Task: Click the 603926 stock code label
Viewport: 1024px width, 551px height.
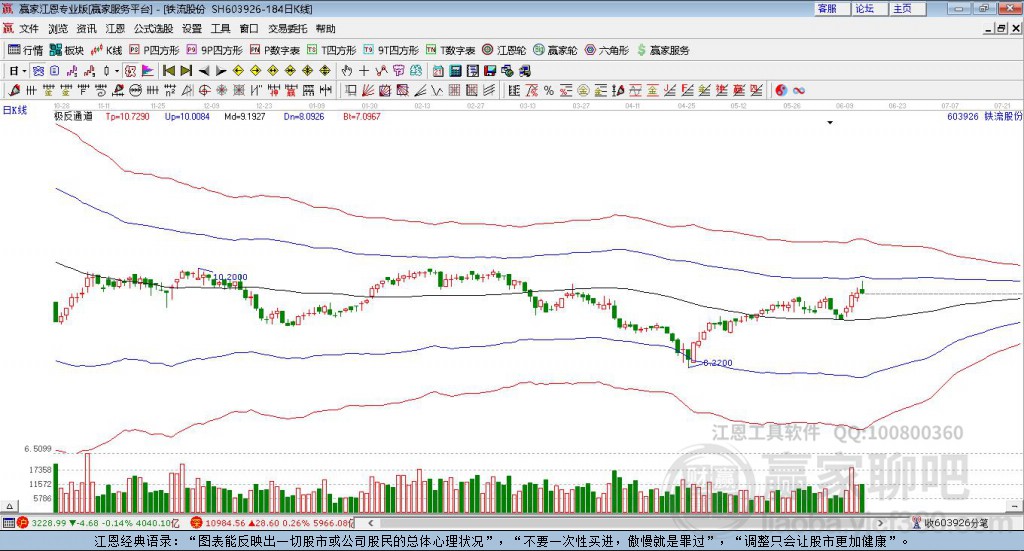Action: tap(963, 116)
